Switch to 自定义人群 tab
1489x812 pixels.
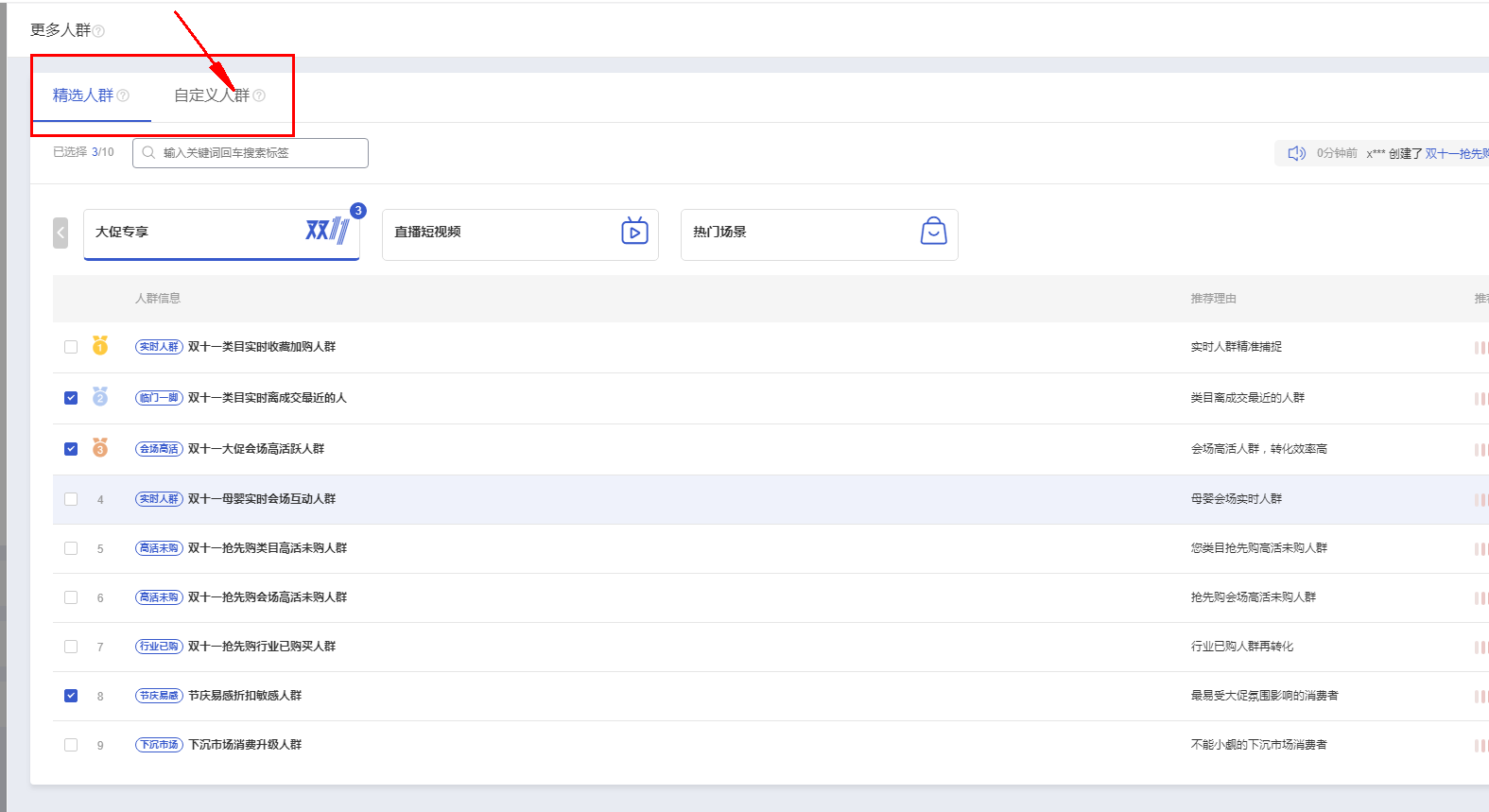tap(212, 95)
